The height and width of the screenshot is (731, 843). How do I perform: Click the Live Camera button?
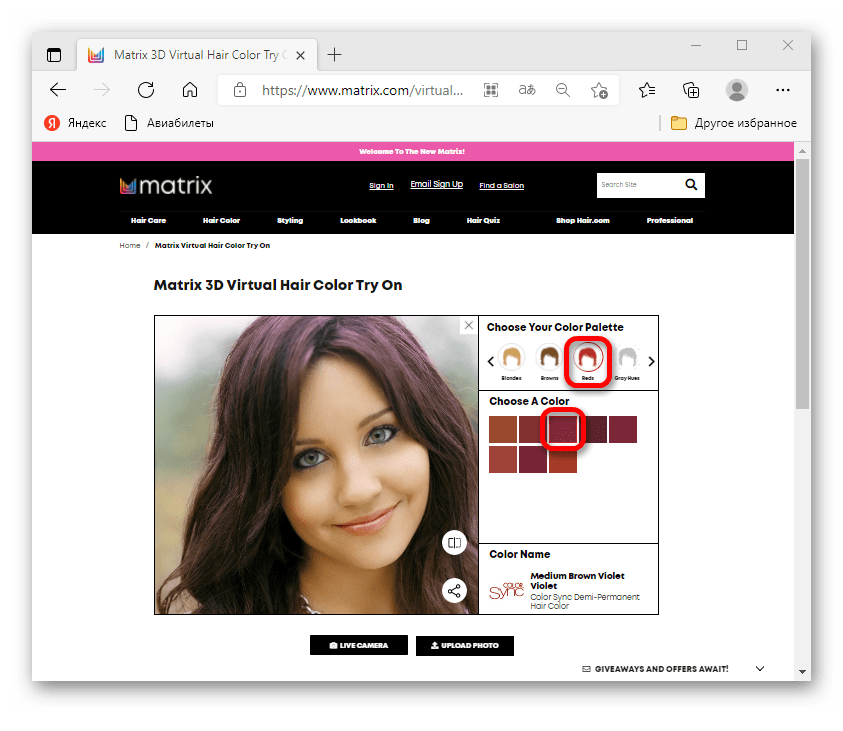(x=359, y=646)
